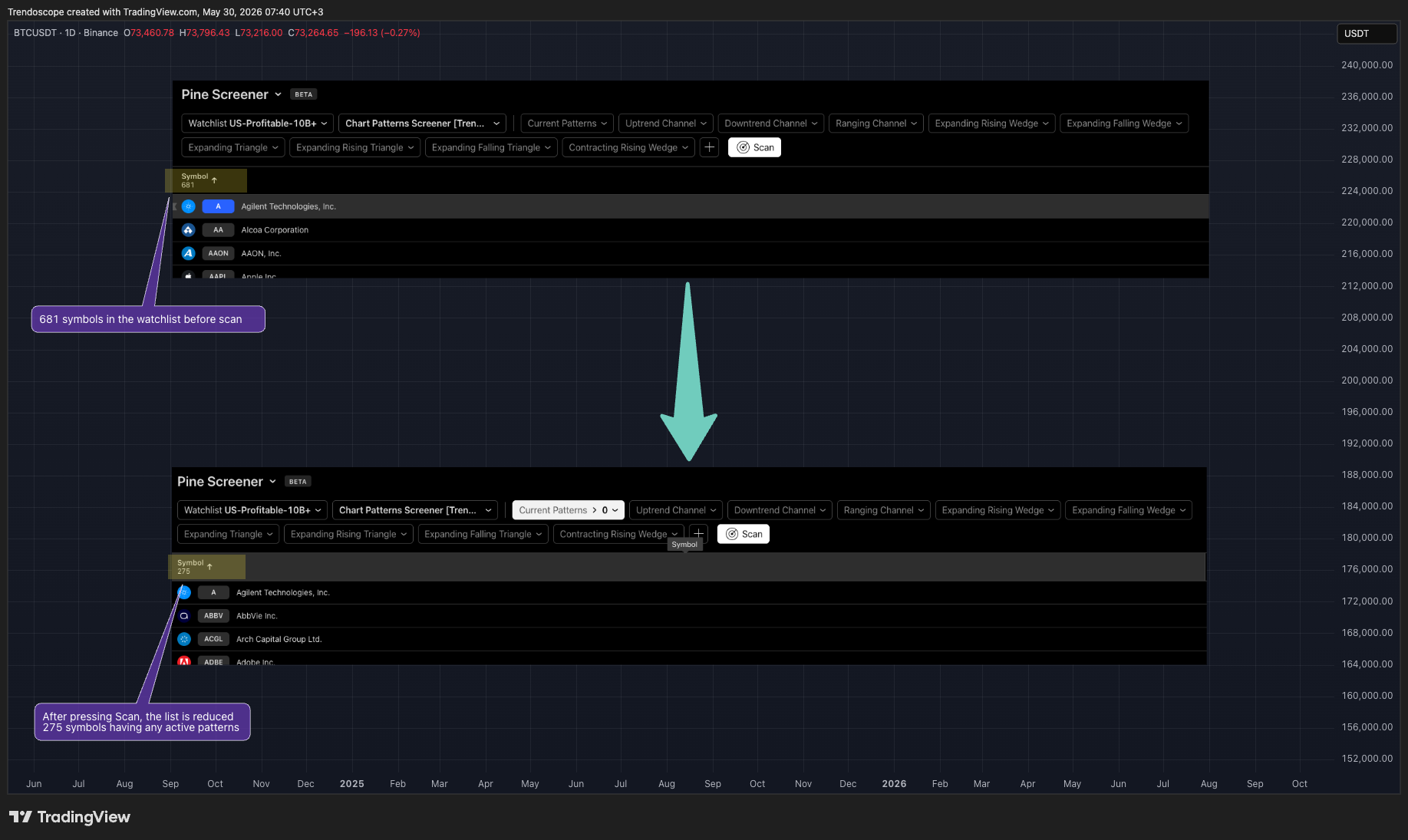Click the 2025 label on time axis
The height and width of the screenshot is (840, 1408).
tap(351, 784)
